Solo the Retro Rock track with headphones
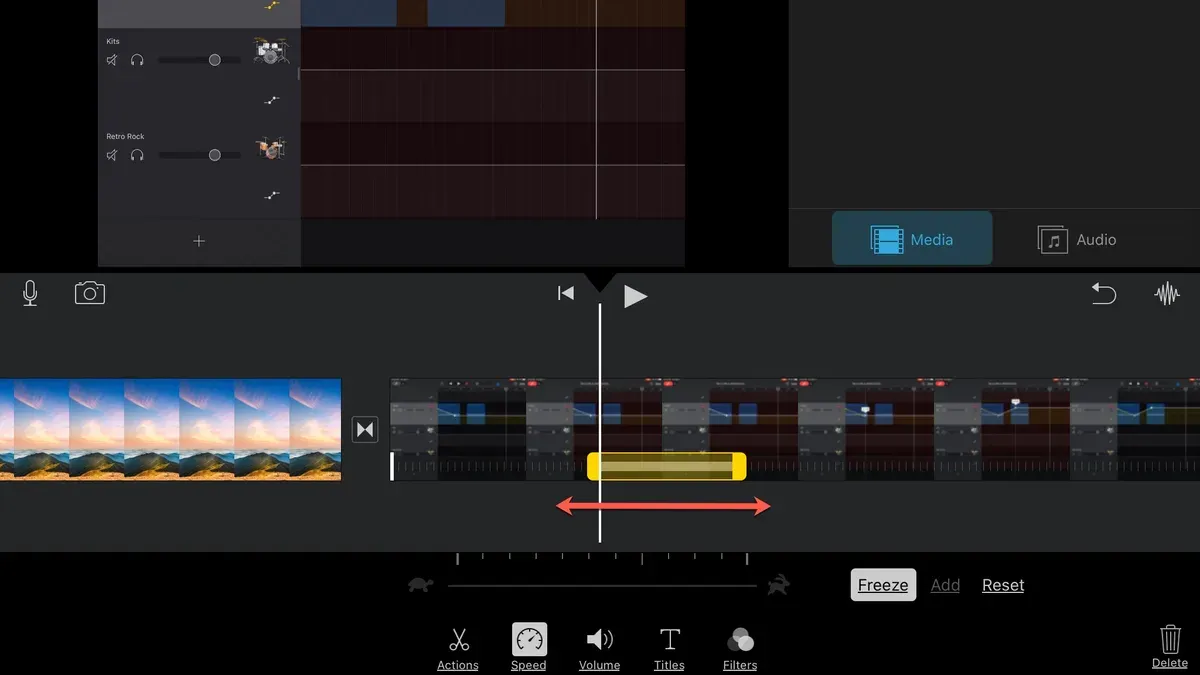This screenshot has width=1200, height=675. [x=137, y=155]
